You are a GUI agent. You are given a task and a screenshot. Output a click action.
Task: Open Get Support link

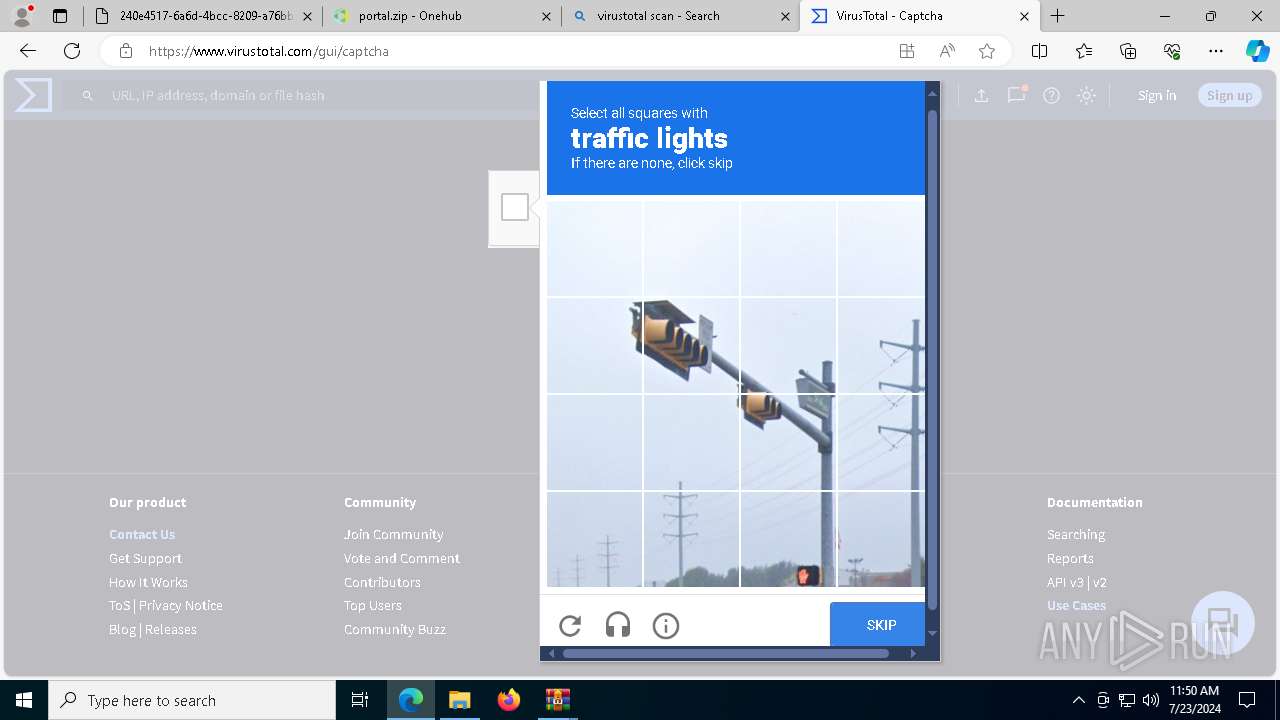click(145, 558)
